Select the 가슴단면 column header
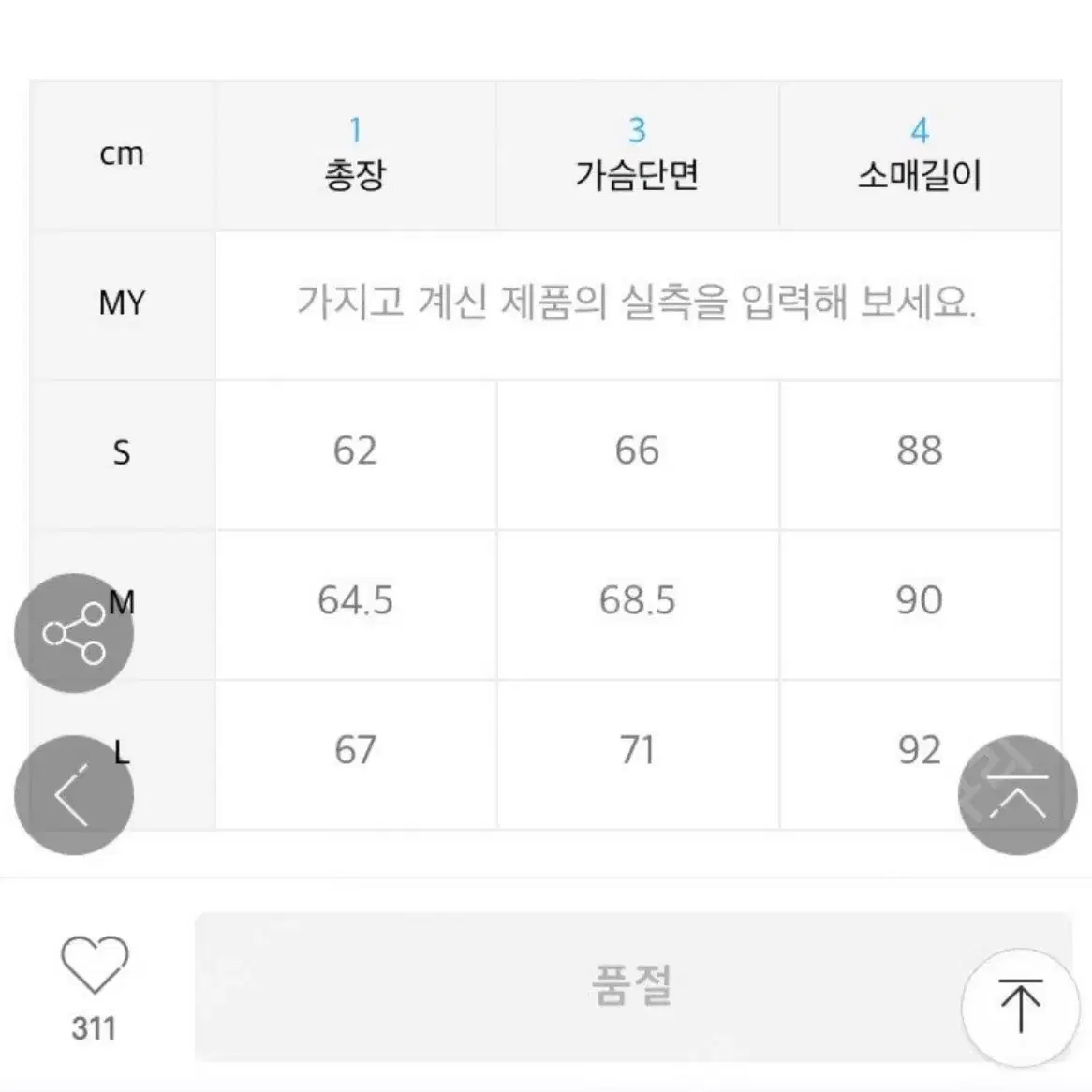This screenshot has height=1092, width=1092. pyautogui.click(x=637, y=155)
